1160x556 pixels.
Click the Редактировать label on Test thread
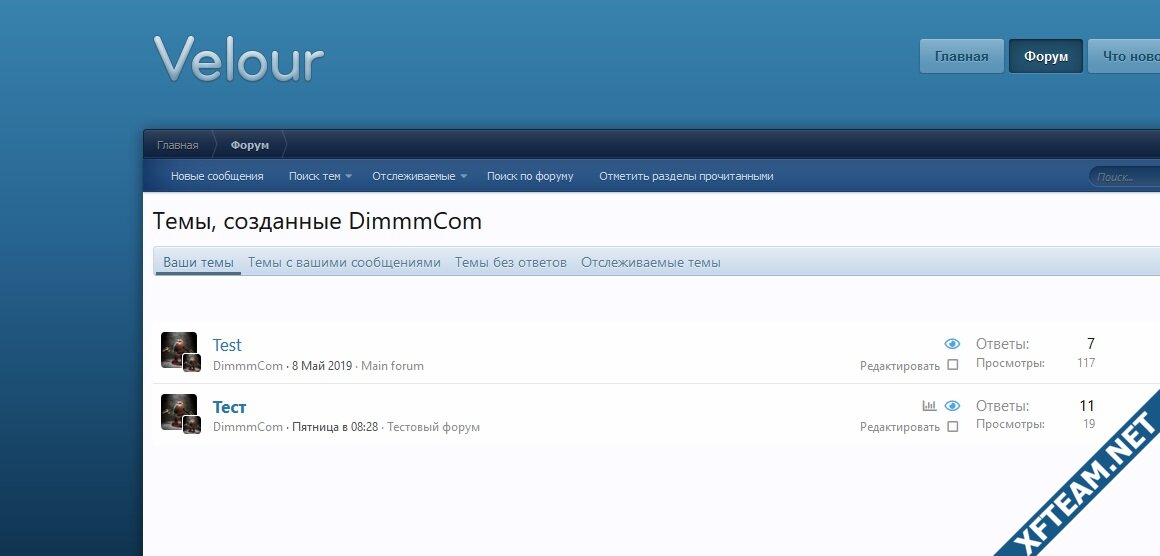tap(900, 366)
